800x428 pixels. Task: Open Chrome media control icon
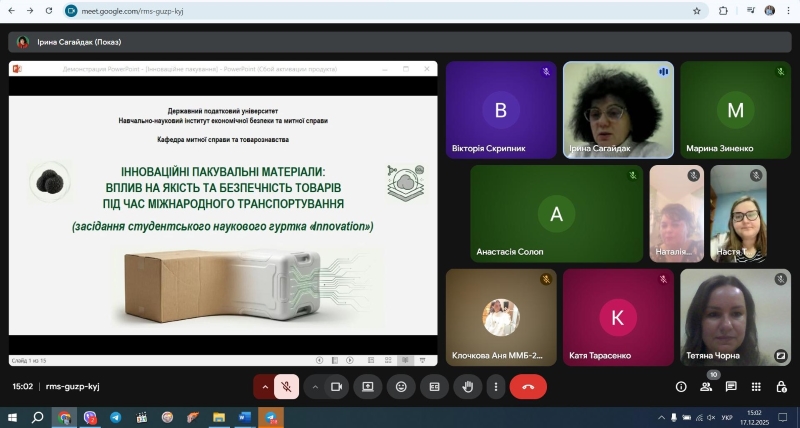coord(751,11)
